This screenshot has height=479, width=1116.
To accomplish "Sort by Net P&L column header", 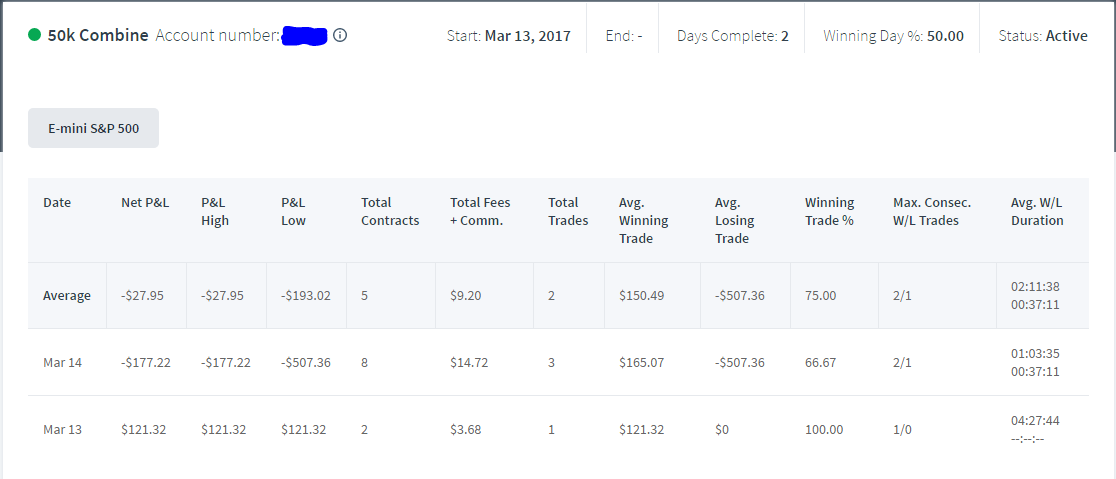I will coord(145,203).
